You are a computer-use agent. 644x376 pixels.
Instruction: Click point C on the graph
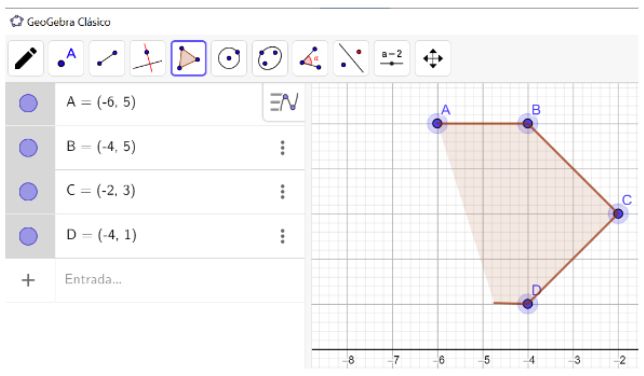[x=618, y=214]
